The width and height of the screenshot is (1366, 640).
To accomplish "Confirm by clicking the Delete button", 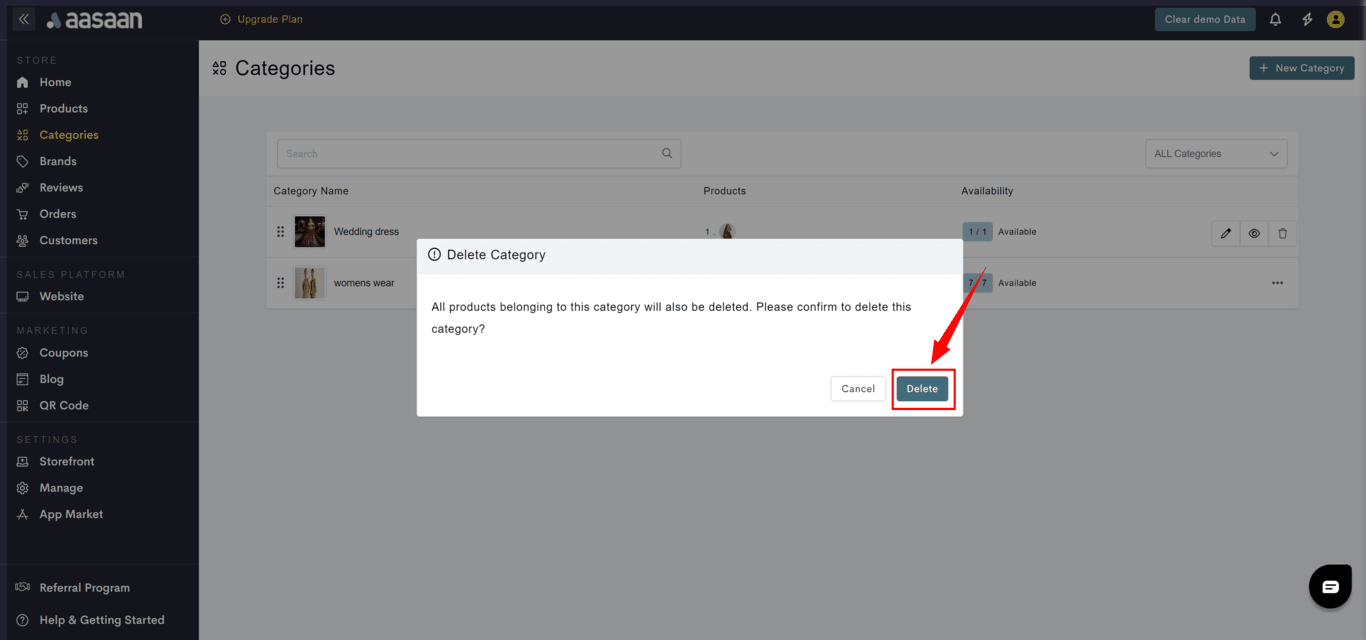I will 921,389.
